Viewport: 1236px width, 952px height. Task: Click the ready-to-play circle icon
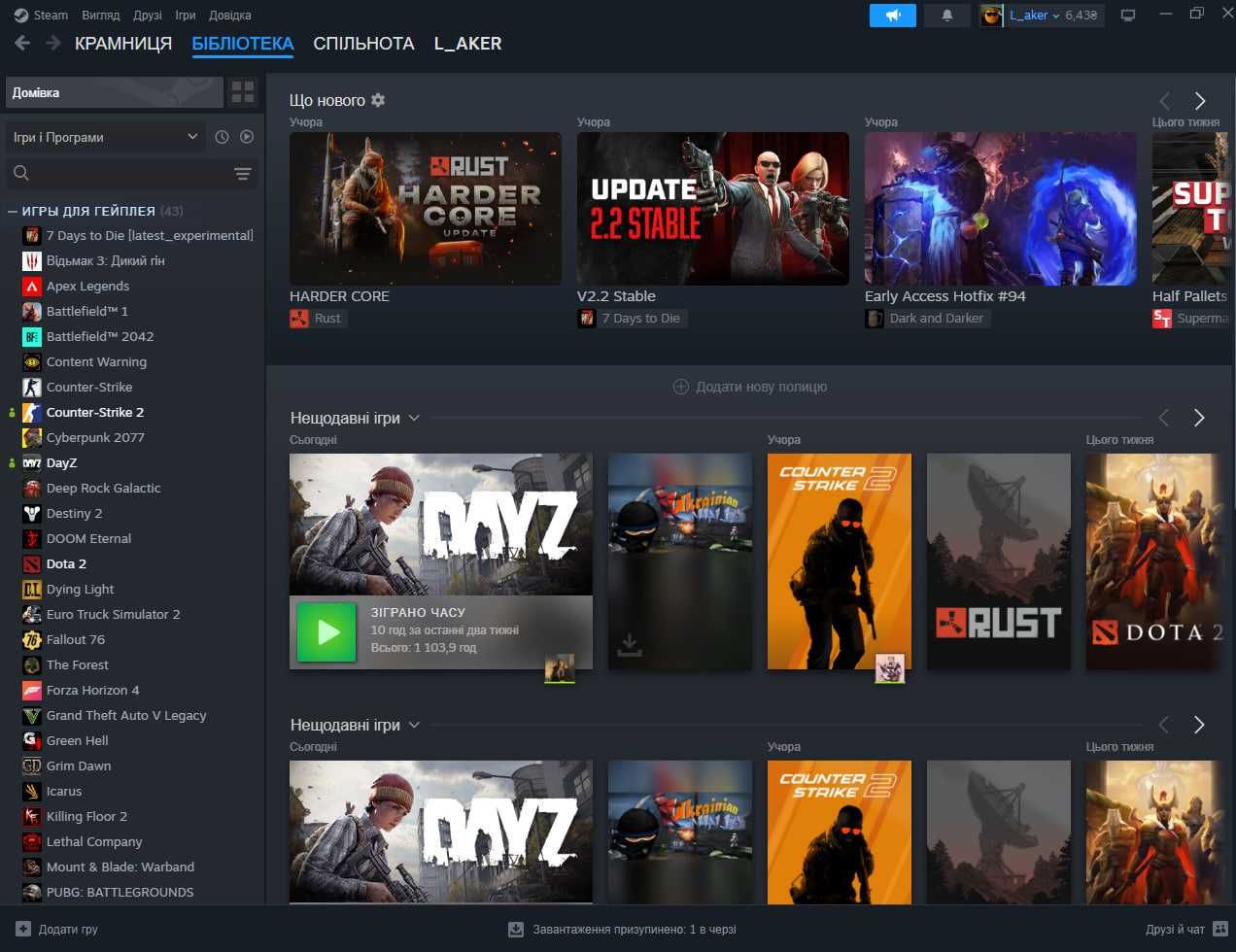point(247,137)
